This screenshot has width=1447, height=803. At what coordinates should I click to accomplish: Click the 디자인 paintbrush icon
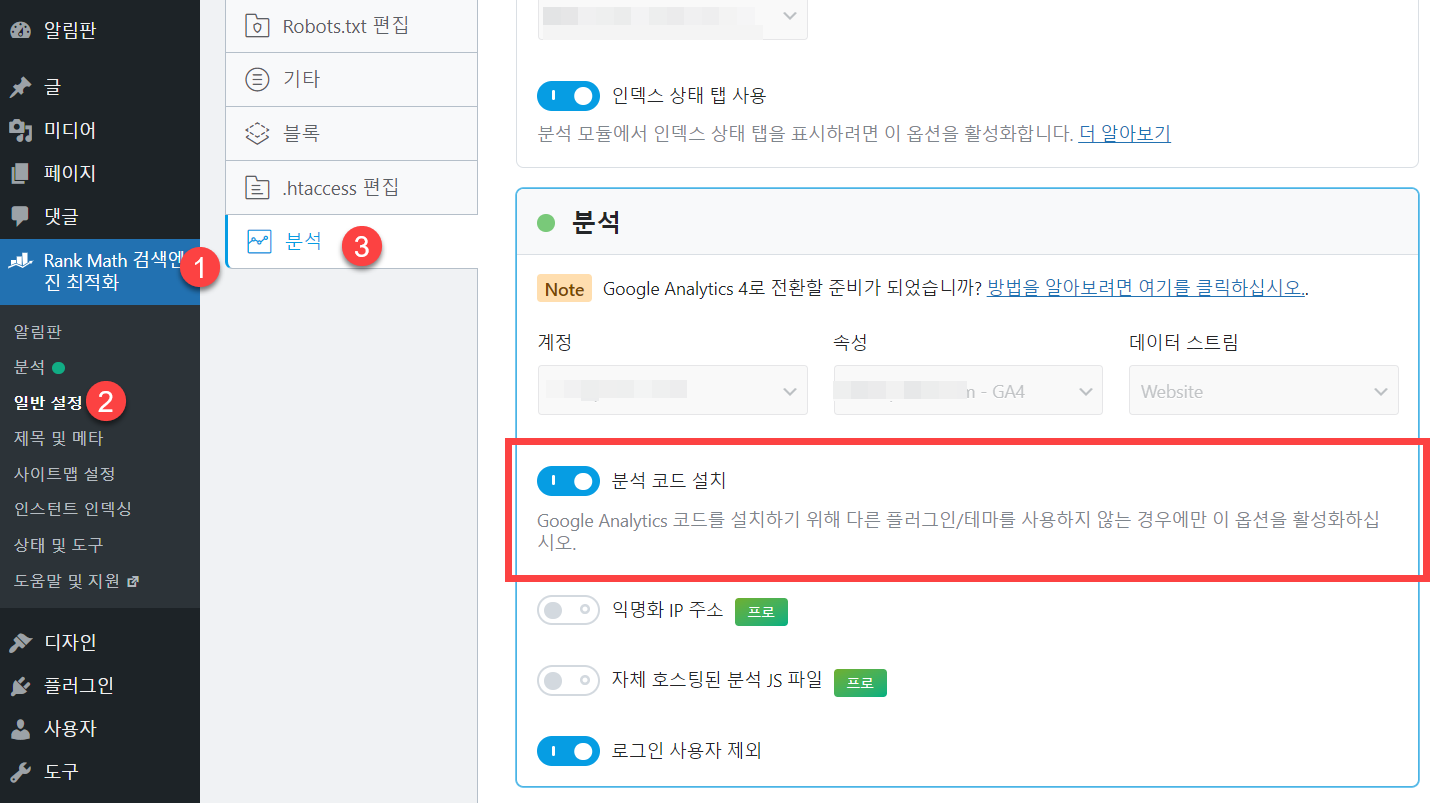(20, 642)
